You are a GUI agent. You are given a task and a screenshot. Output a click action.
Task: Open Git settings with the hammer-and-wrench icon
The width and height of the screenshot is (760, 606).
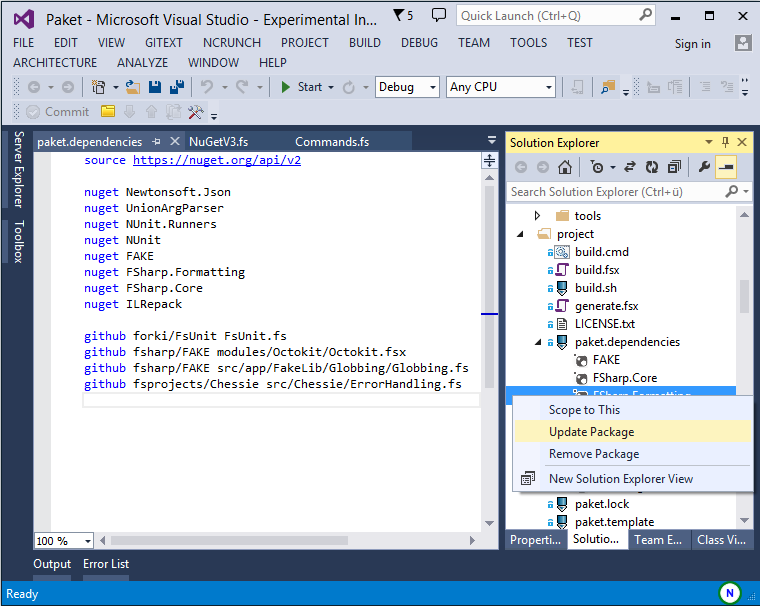[196, 112]
